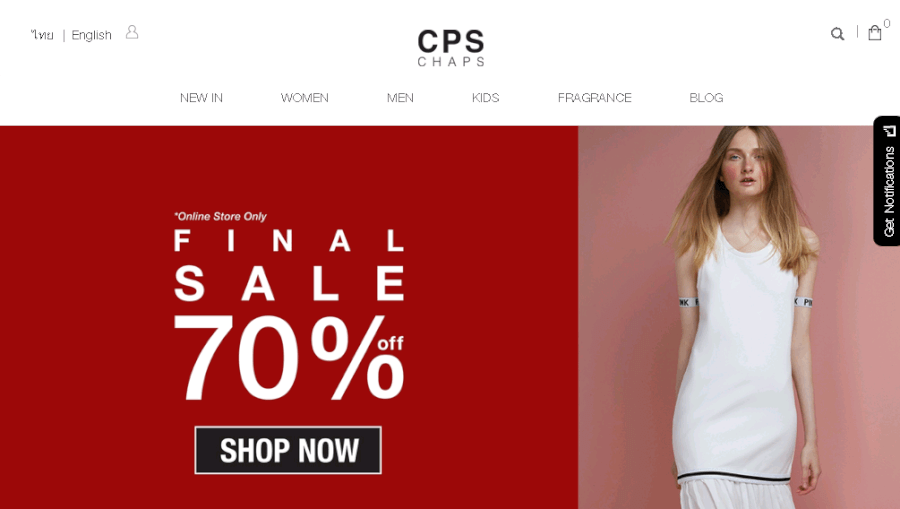900x509 pixels.
Task: Open the FRAGRANCE menu
Action: (595, 98)
